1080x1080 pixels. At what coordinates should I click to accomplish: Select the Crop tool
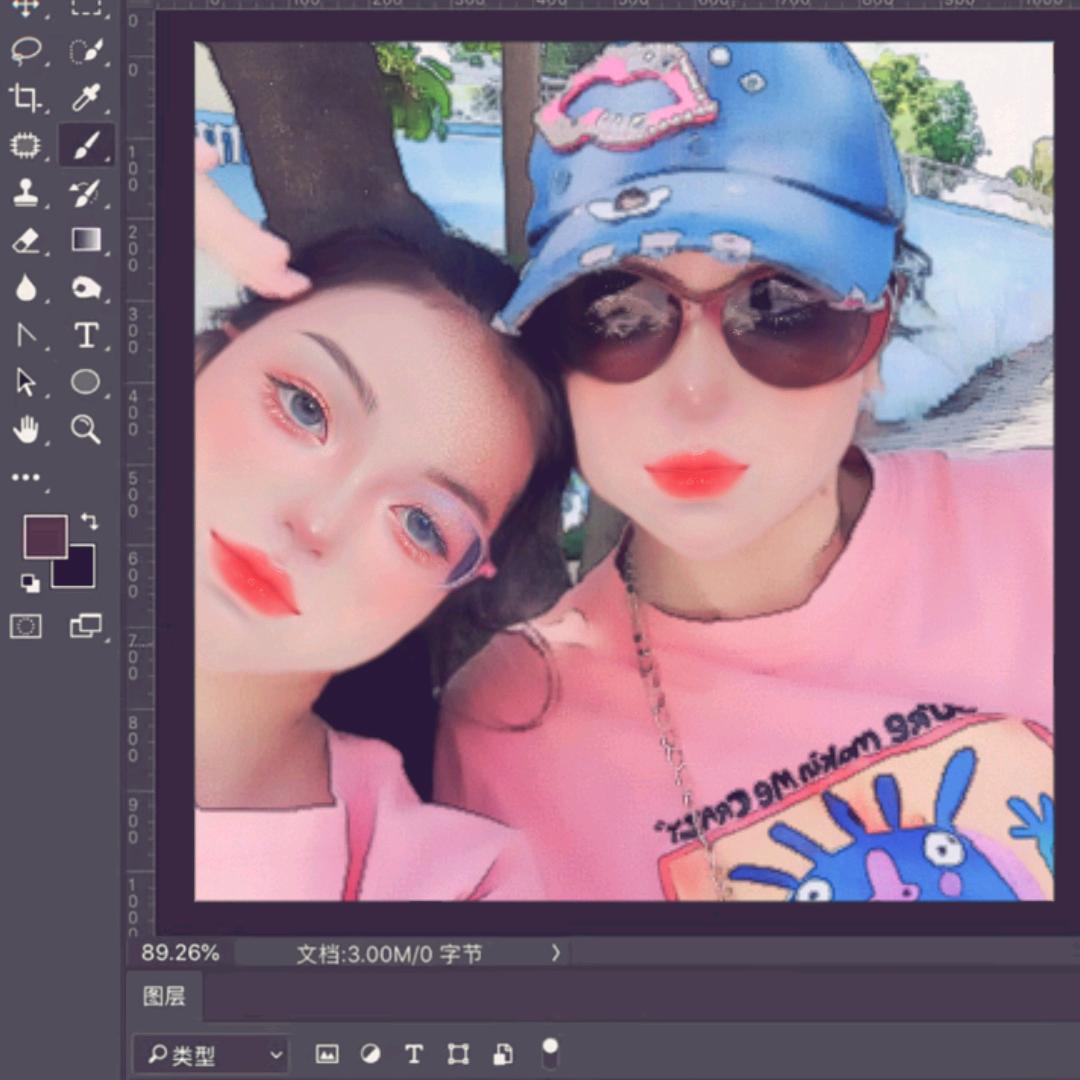[x=25, y=98]
